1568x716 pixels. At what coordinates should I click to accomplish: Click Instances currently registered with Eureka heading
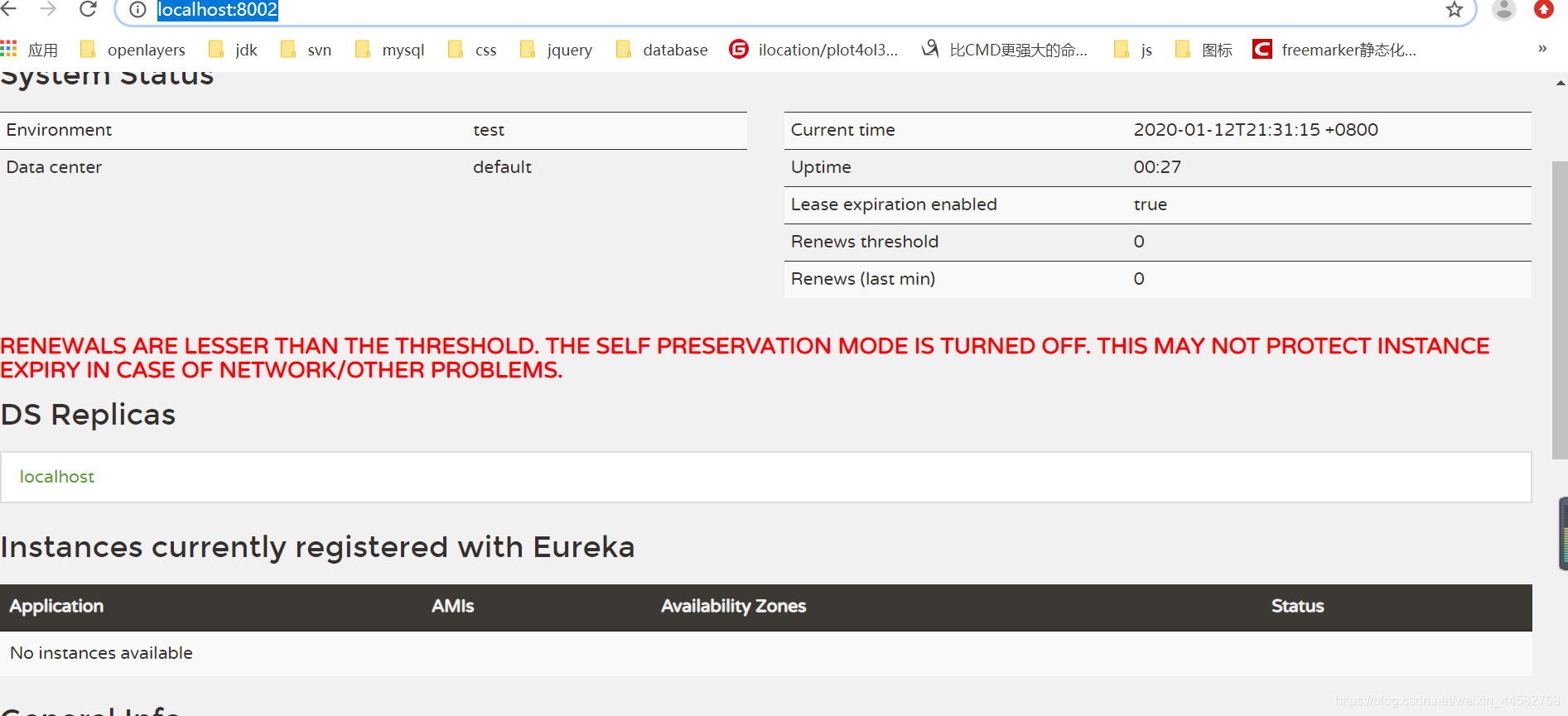317,548
